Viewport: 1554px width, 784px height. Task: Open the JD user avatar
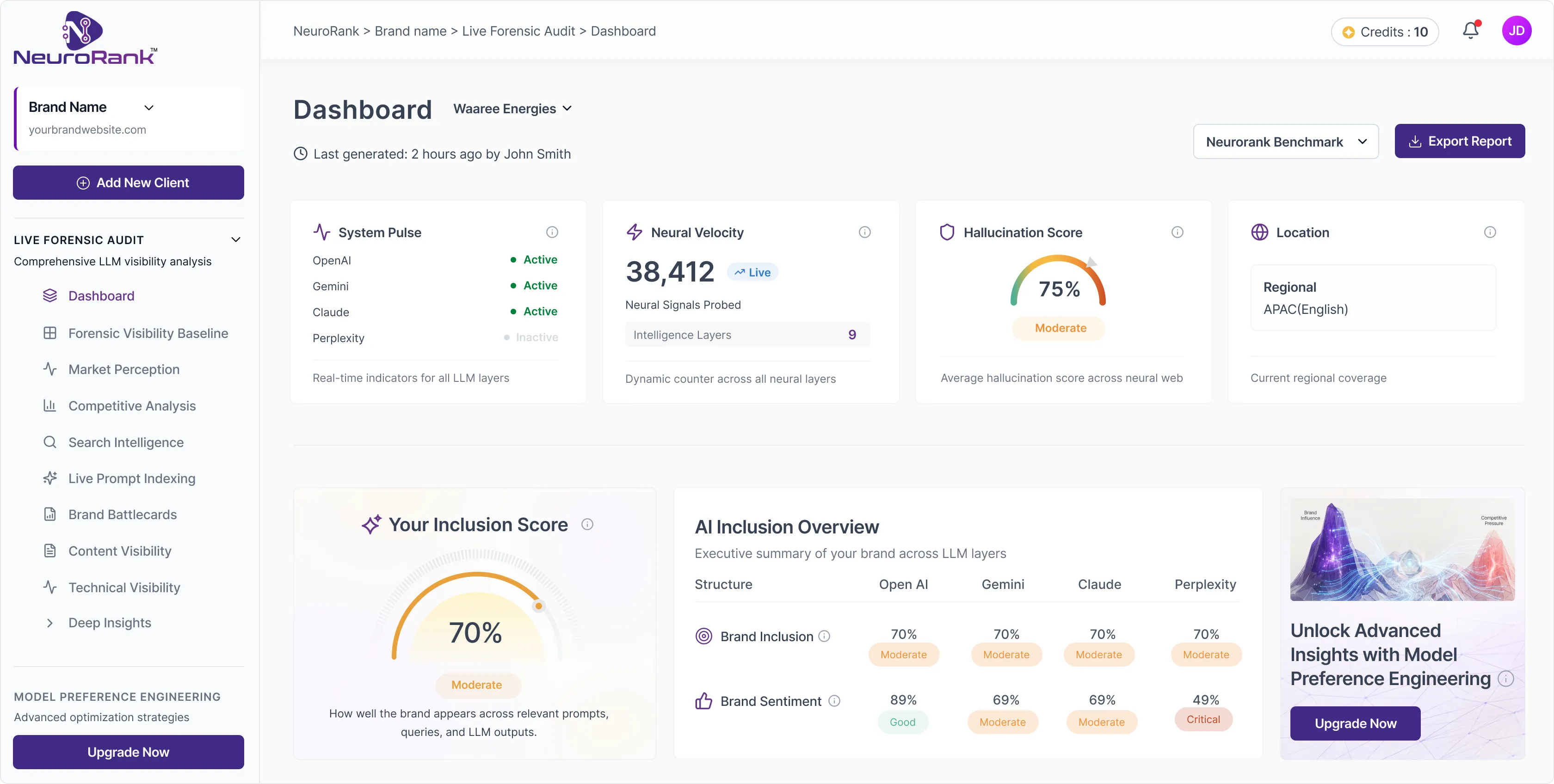1516,31
